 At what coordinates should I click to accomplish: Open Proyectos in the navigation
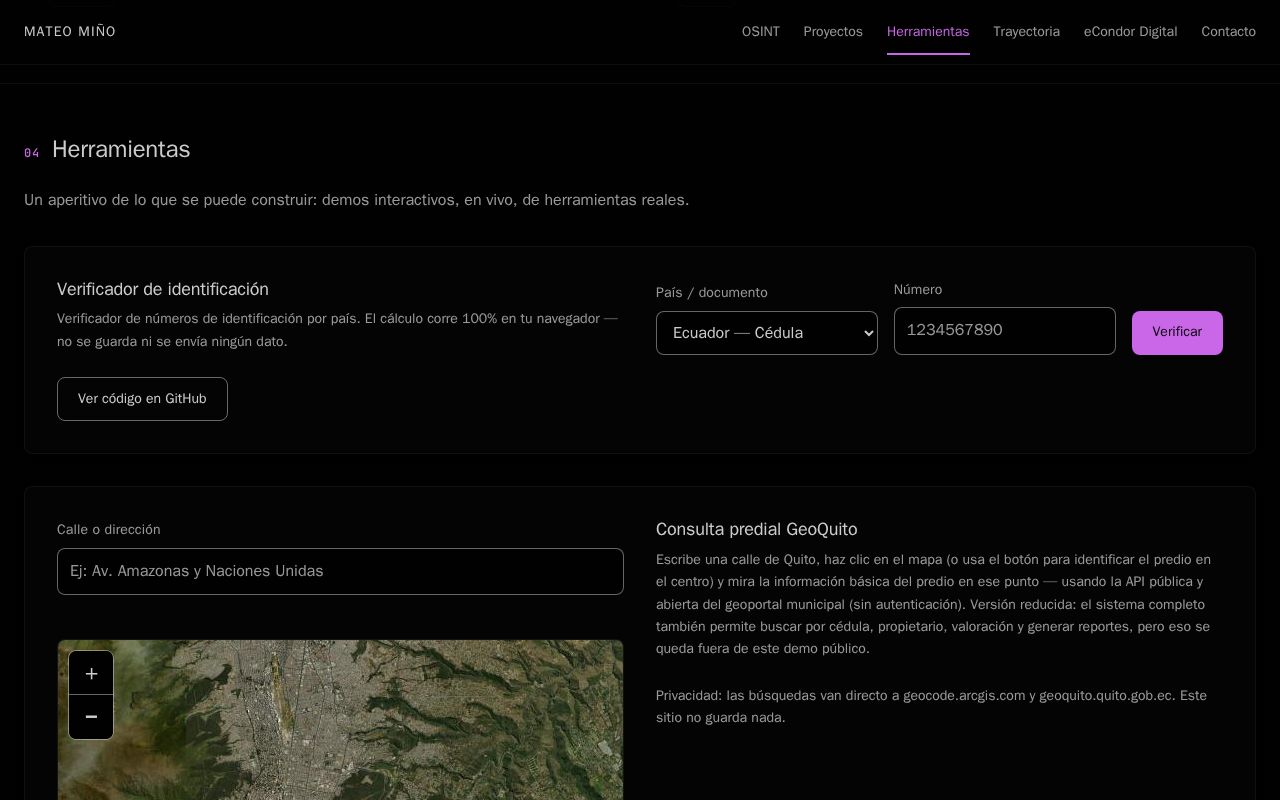click(833, 32)
